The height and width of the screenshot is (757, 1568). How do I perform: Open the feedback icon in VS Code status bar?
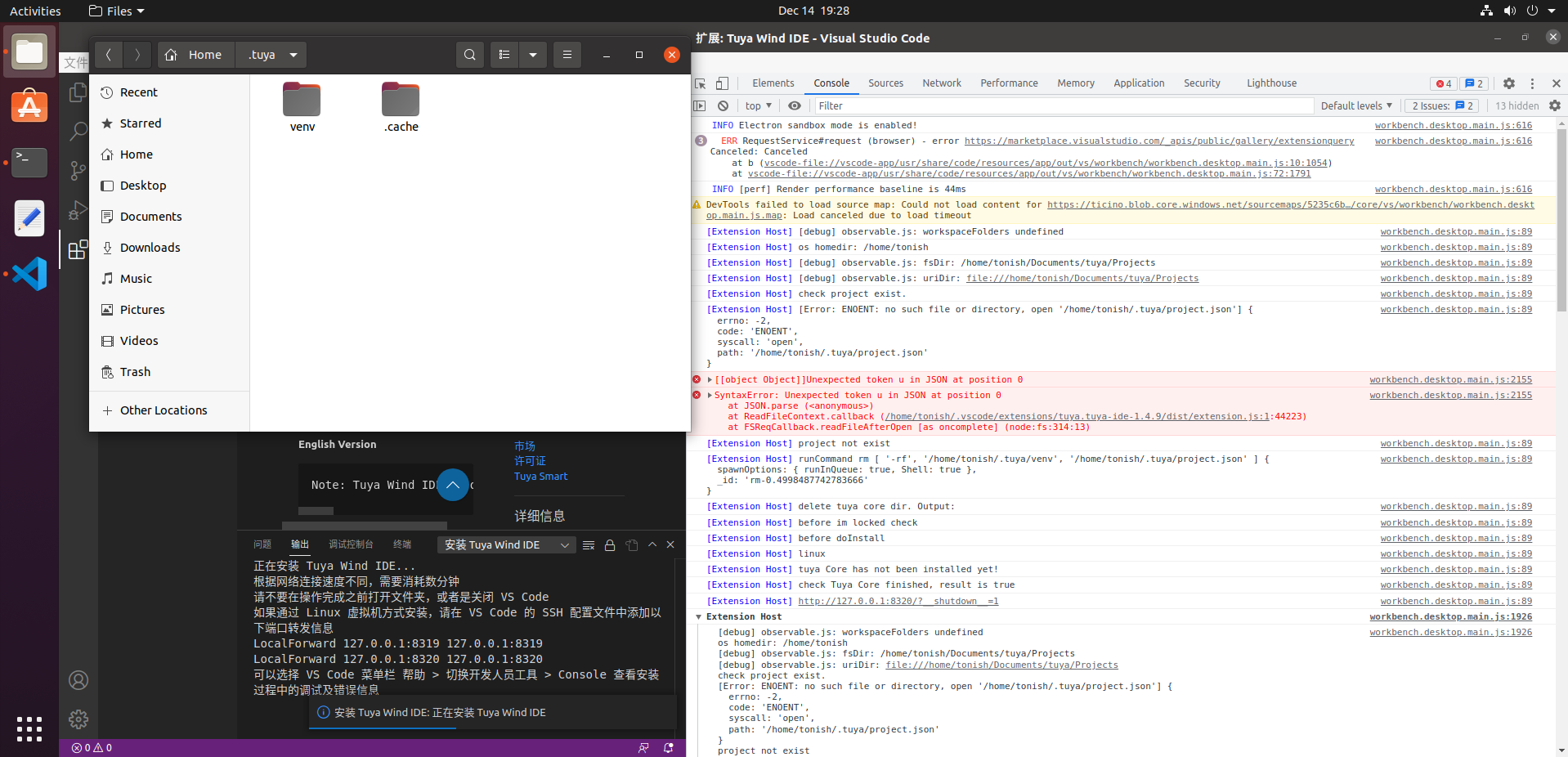pyautogui.click(x=644, y=747)
